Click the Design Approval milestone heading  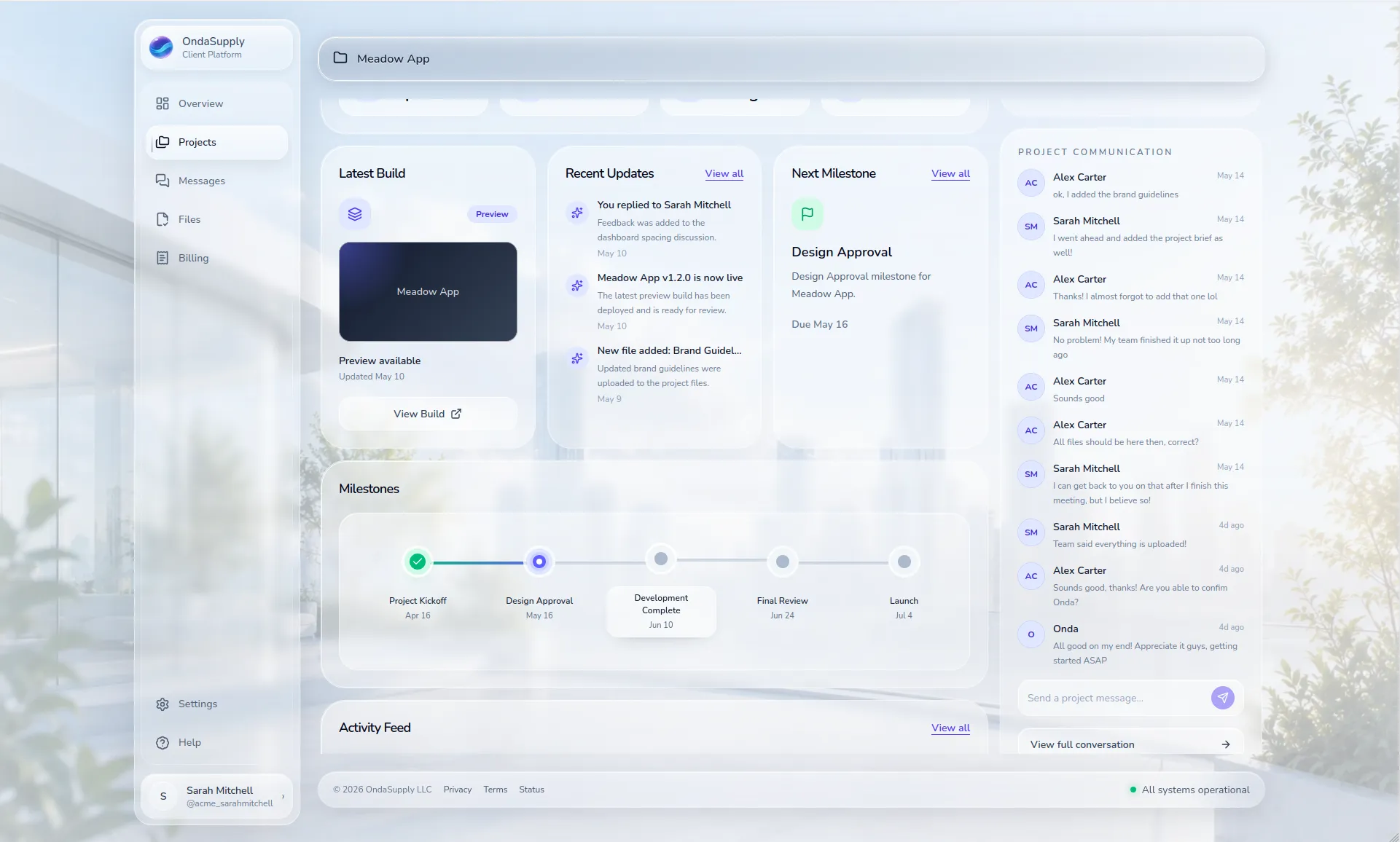coord(842,252)
